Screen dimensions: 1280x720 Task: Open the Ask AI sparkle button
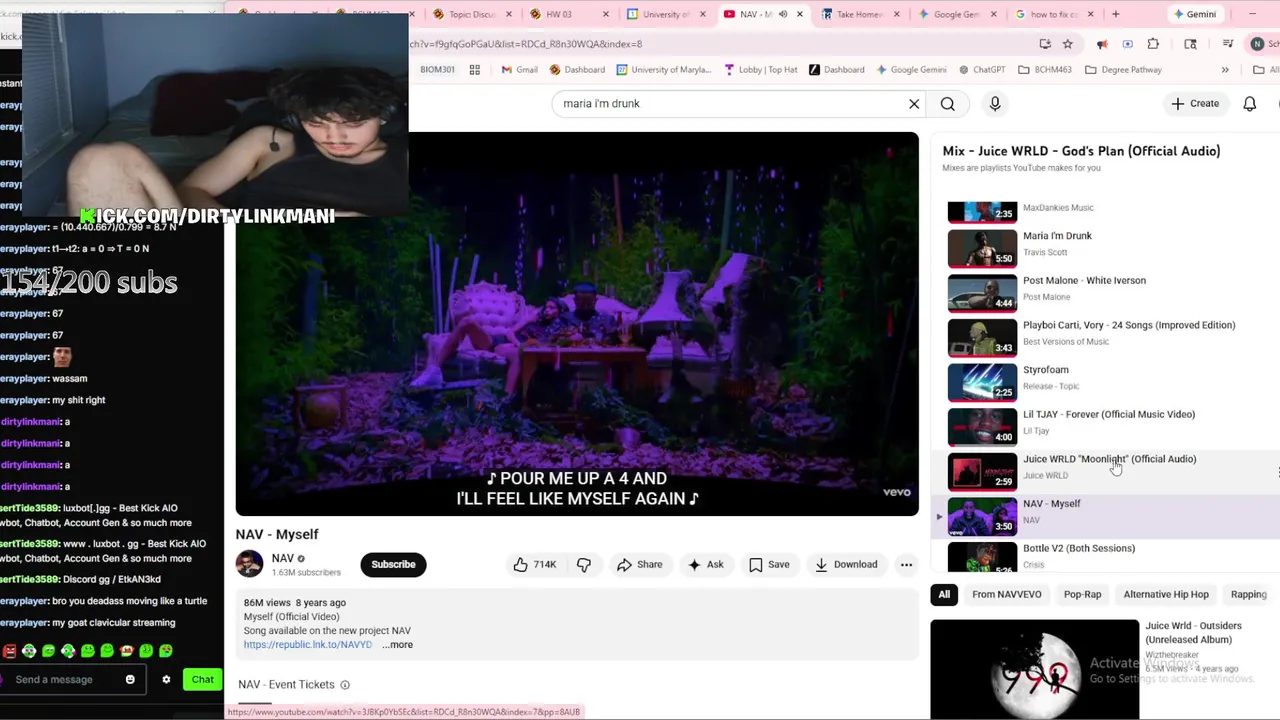point(705,565)
